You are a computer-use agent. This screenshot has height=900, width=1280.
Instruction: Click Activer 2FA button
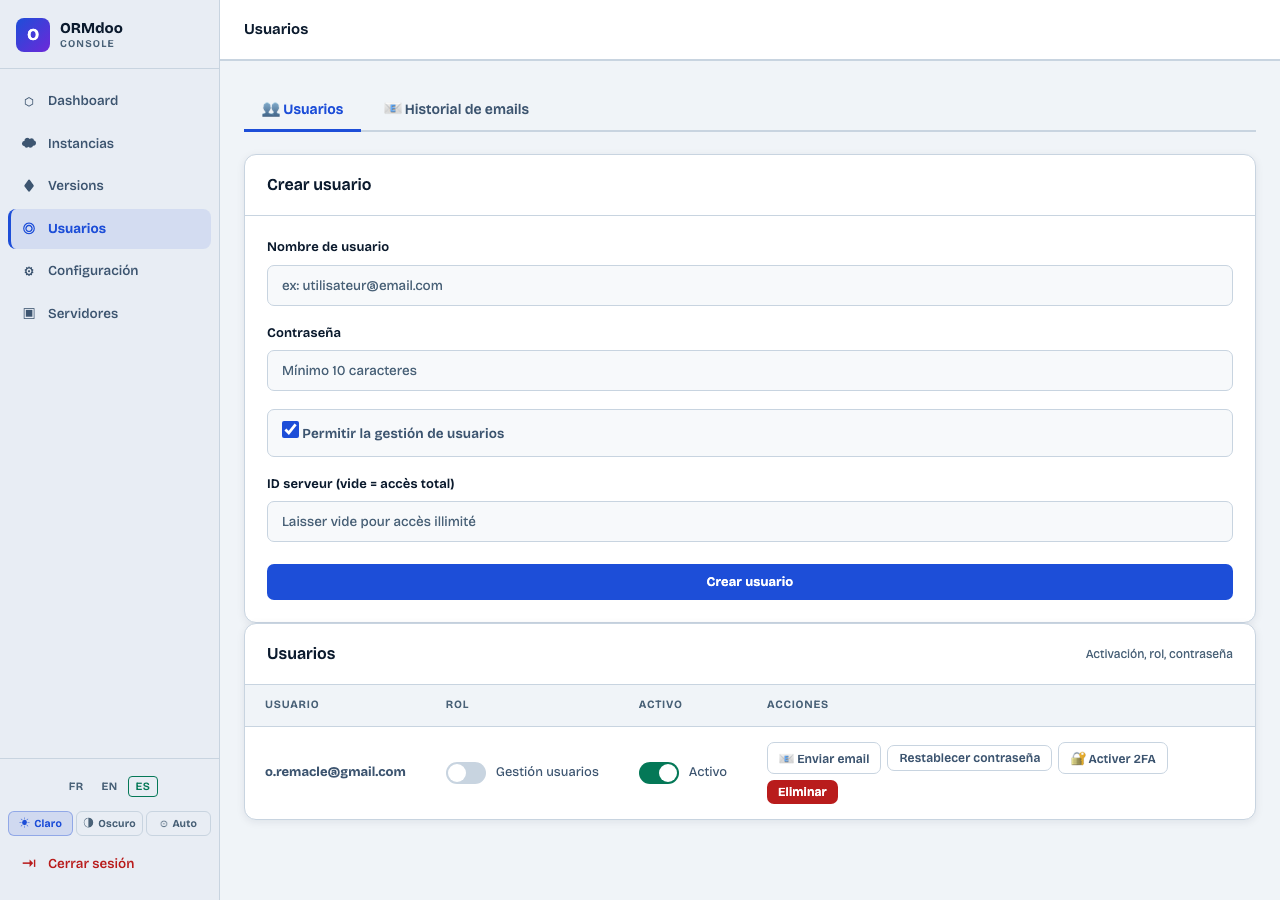coord(1113,758)
